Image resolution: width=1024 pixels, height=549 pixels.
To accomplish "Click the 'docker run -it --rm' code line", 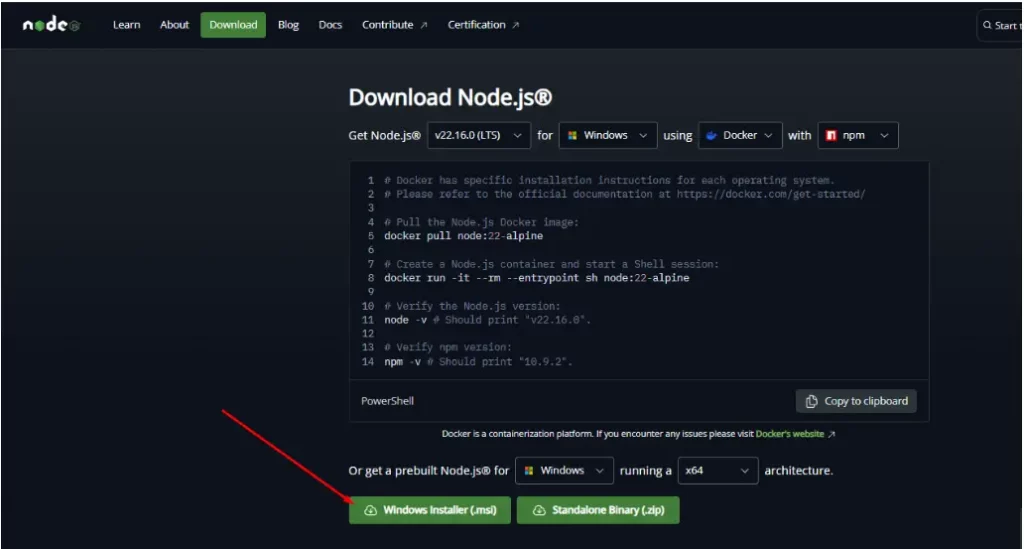I will (536, 278).
